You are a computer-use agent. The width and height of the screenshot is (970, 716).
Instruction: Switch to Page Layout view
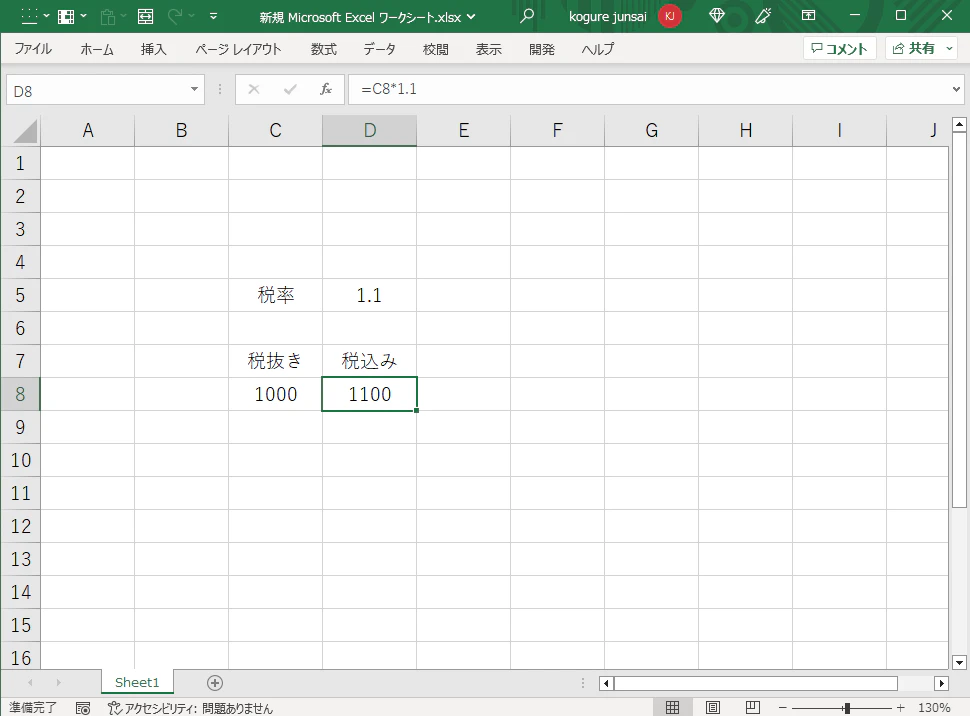coord(713,707)
